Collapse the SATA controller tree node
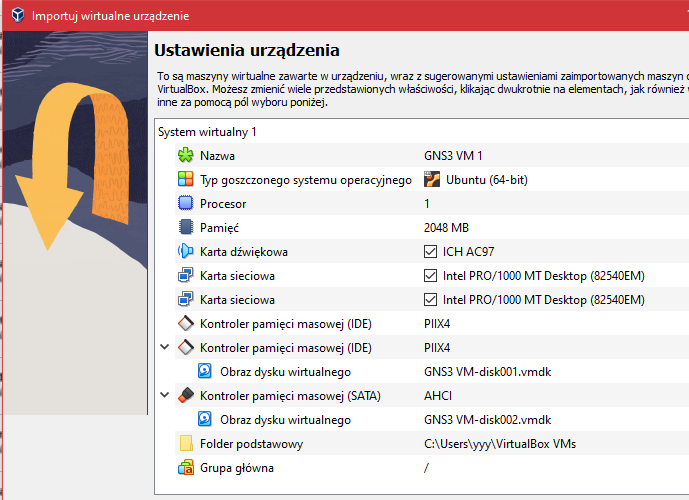The height and width of the screenshot is (500, 689). tap(165, 395)
